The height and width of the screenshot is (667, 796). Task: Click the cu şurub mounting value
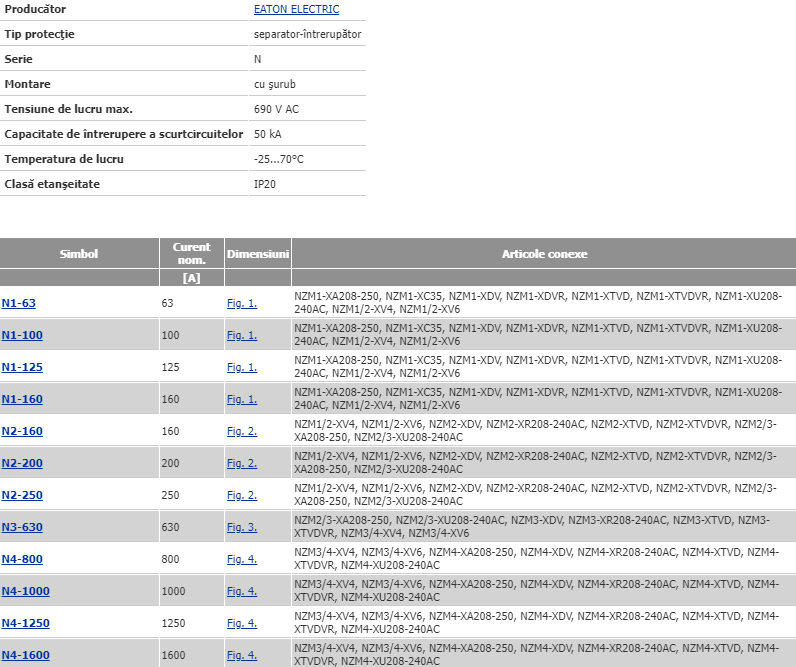click(x=275, y=84)
